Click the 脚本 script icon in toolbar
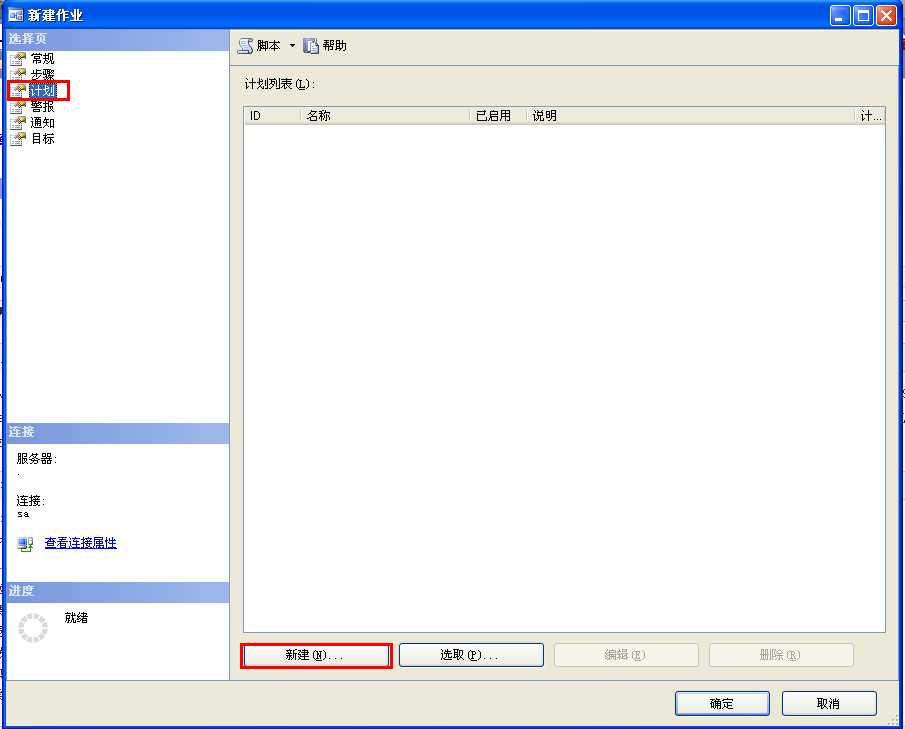 (245, 46)
